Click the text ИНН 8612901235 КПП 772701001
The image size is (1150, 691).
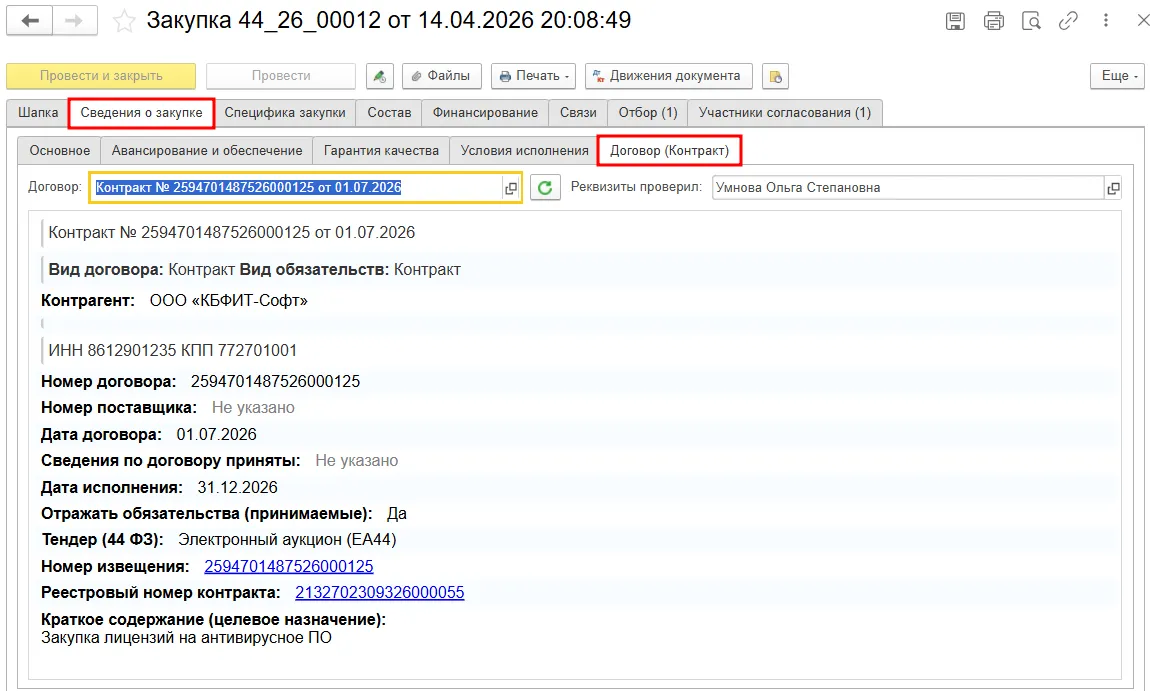pos(172,351)
